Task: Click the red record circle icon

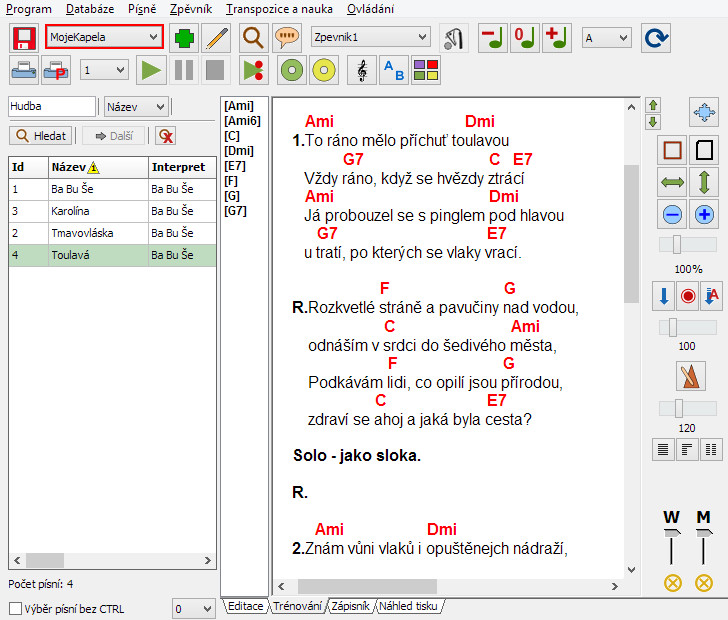Action: (688, 296)
